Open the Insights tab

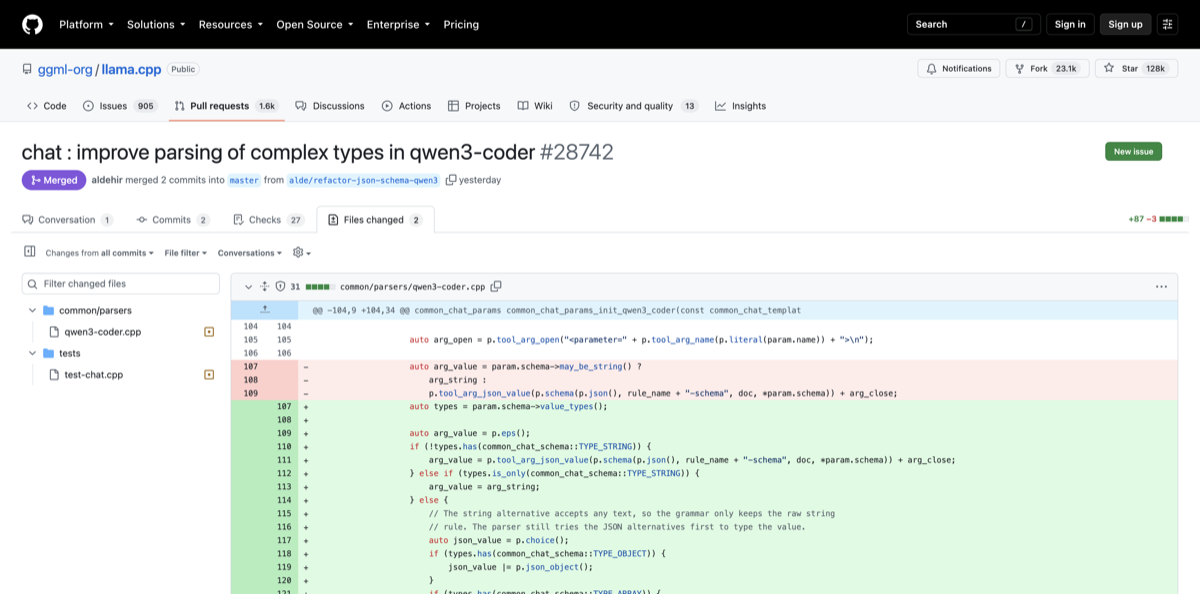741,106
